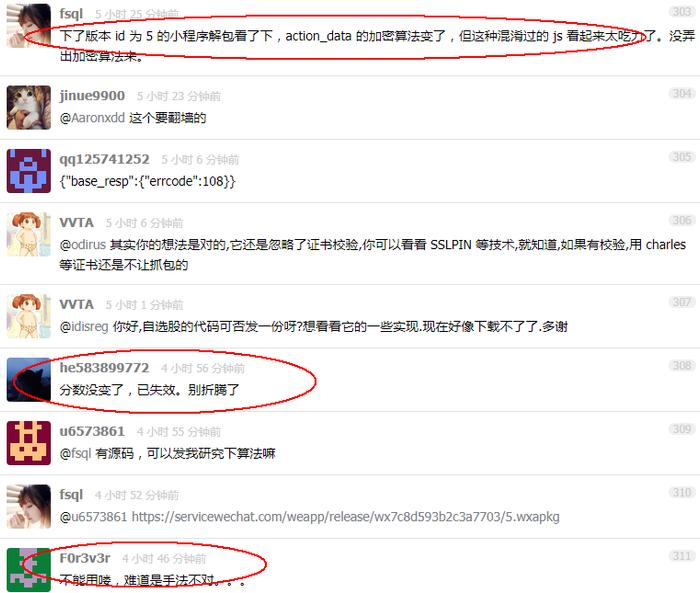Open the he583899772 username link

pyautogui.click(x=104, y=367)
